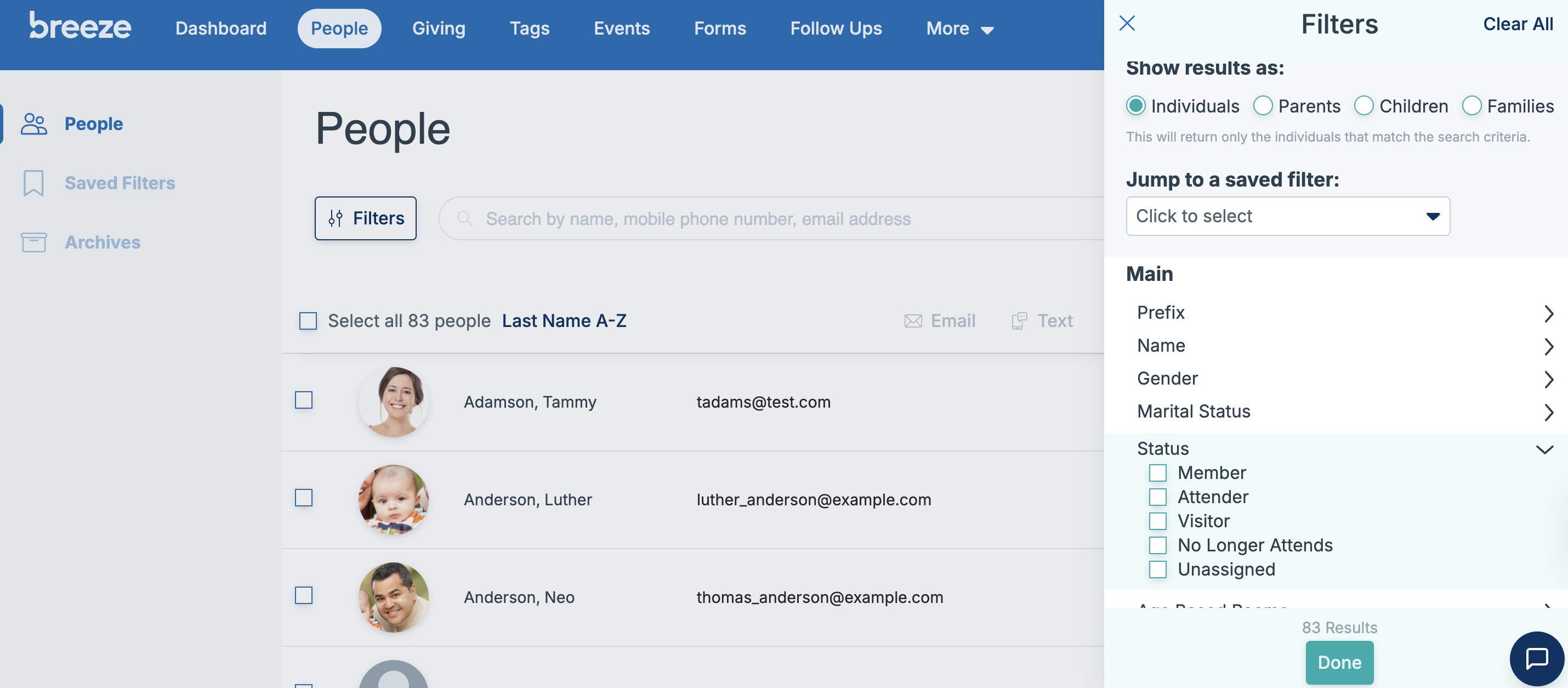Open Saved Filters in sidebar

[x=120, y=183]
